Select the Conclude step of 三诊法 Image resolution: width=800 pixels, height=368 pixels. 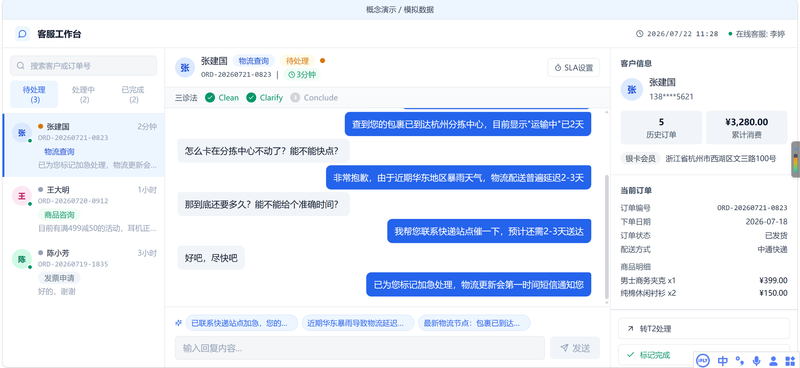(x=314, y=97)
